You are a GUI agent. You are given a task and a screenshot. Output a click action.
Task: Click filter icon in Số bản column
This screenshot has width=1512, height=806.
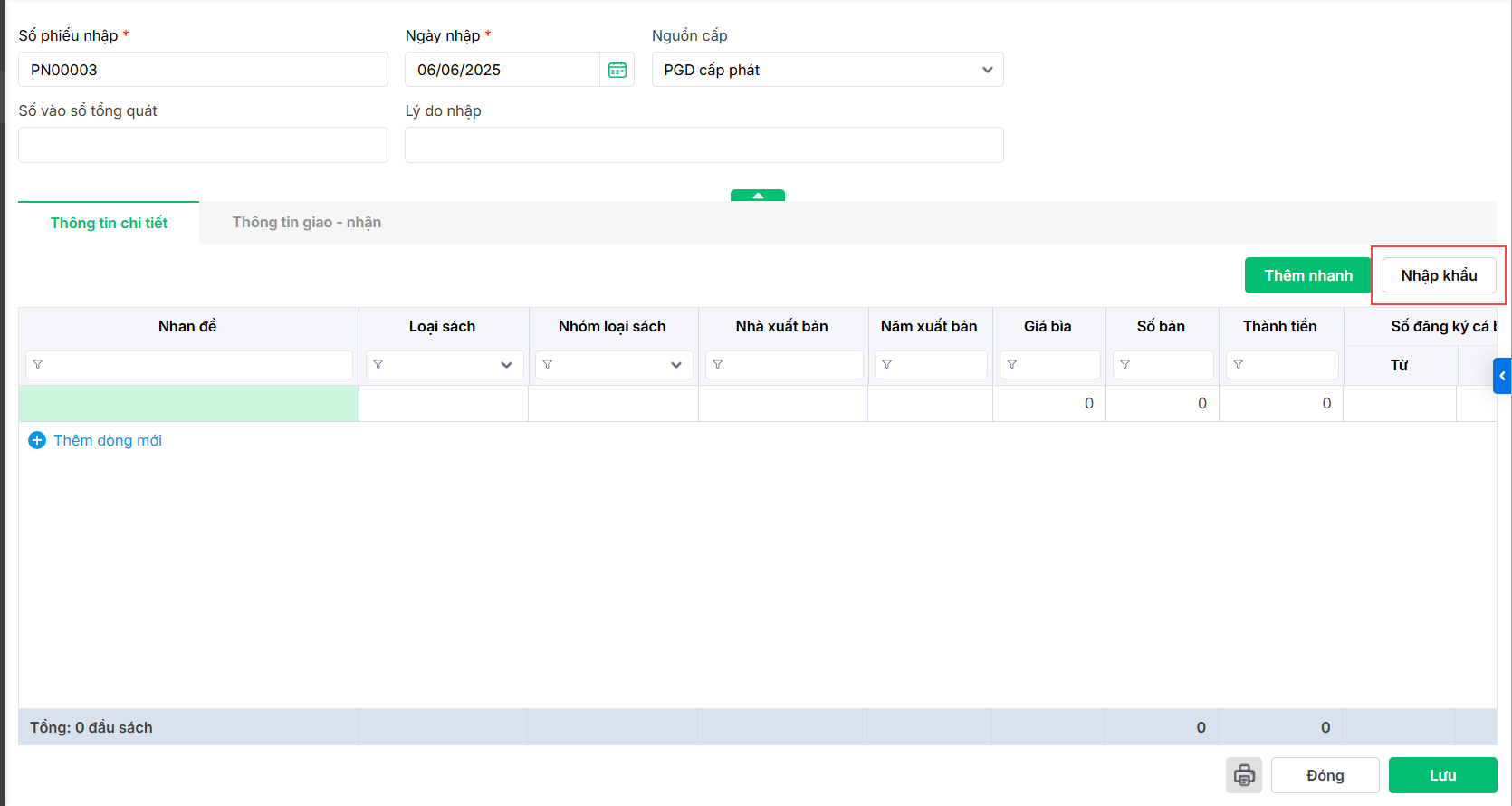click(1125, 365)
